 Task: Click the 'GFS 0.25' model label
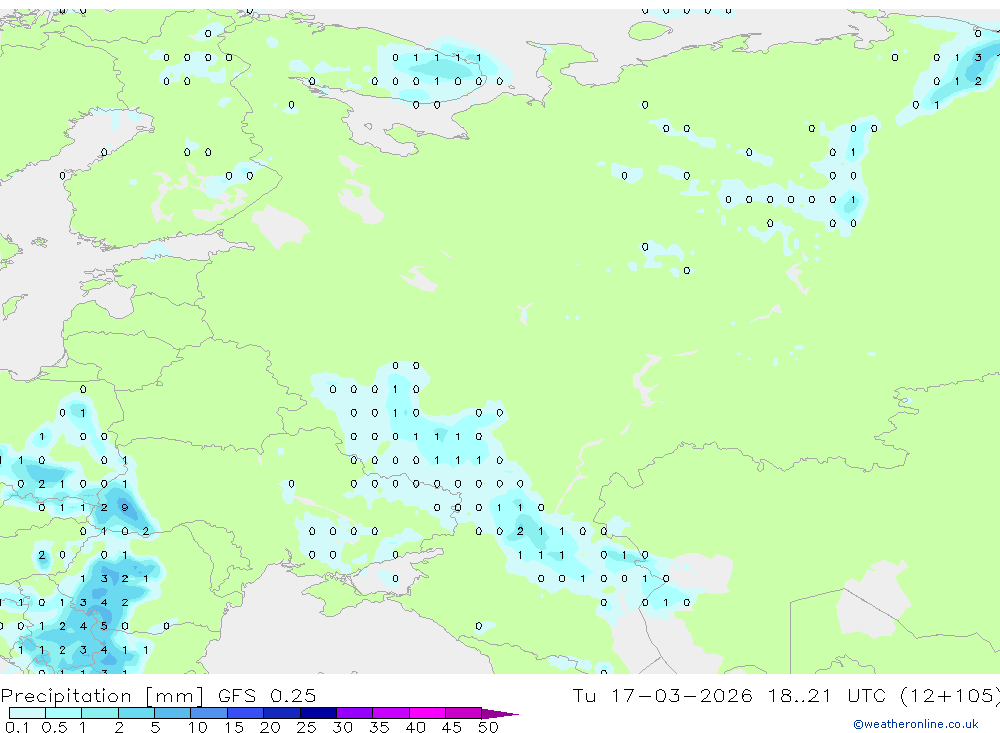[x=267, y=695]
